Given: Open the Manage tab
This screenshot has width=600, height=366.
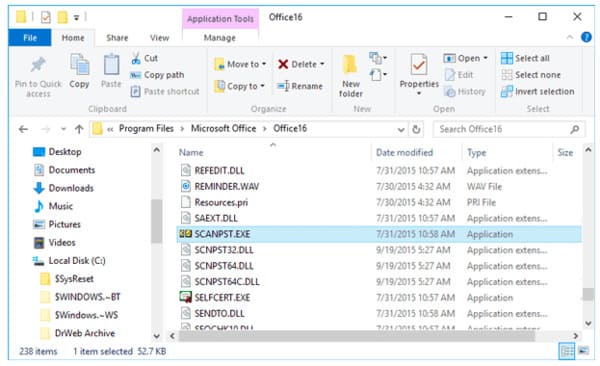Looking at the screenshot, I should (220, 38).
